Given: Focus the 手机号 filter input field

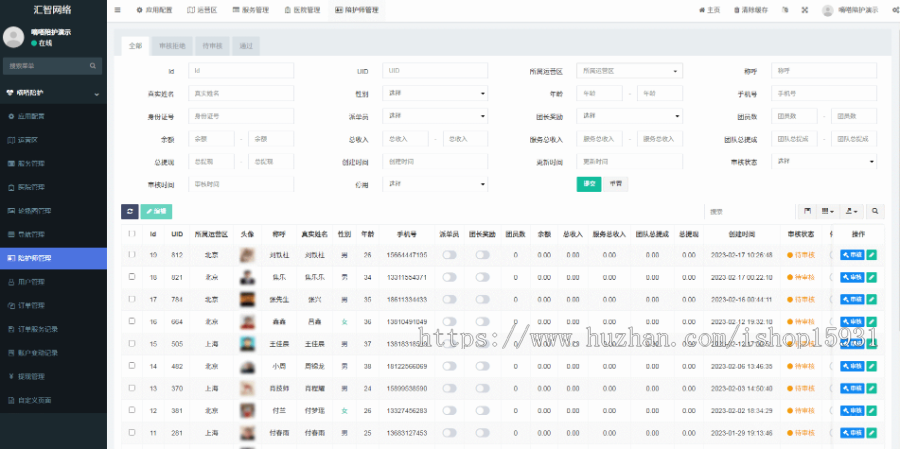Looking at the screenshot, I should coord(824,93).
